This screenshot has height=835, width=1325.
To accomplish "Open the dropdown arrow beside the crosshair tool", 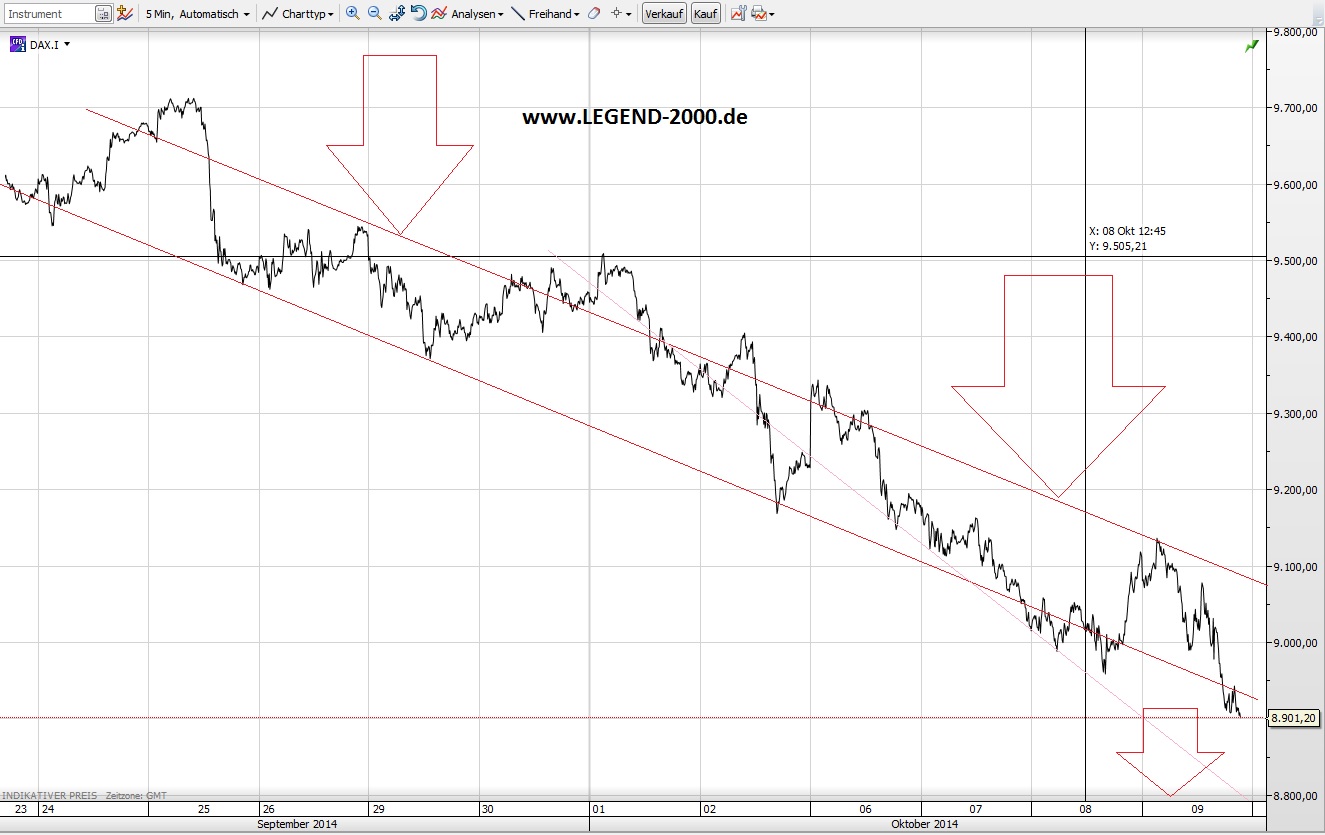I will coord(628,13).
